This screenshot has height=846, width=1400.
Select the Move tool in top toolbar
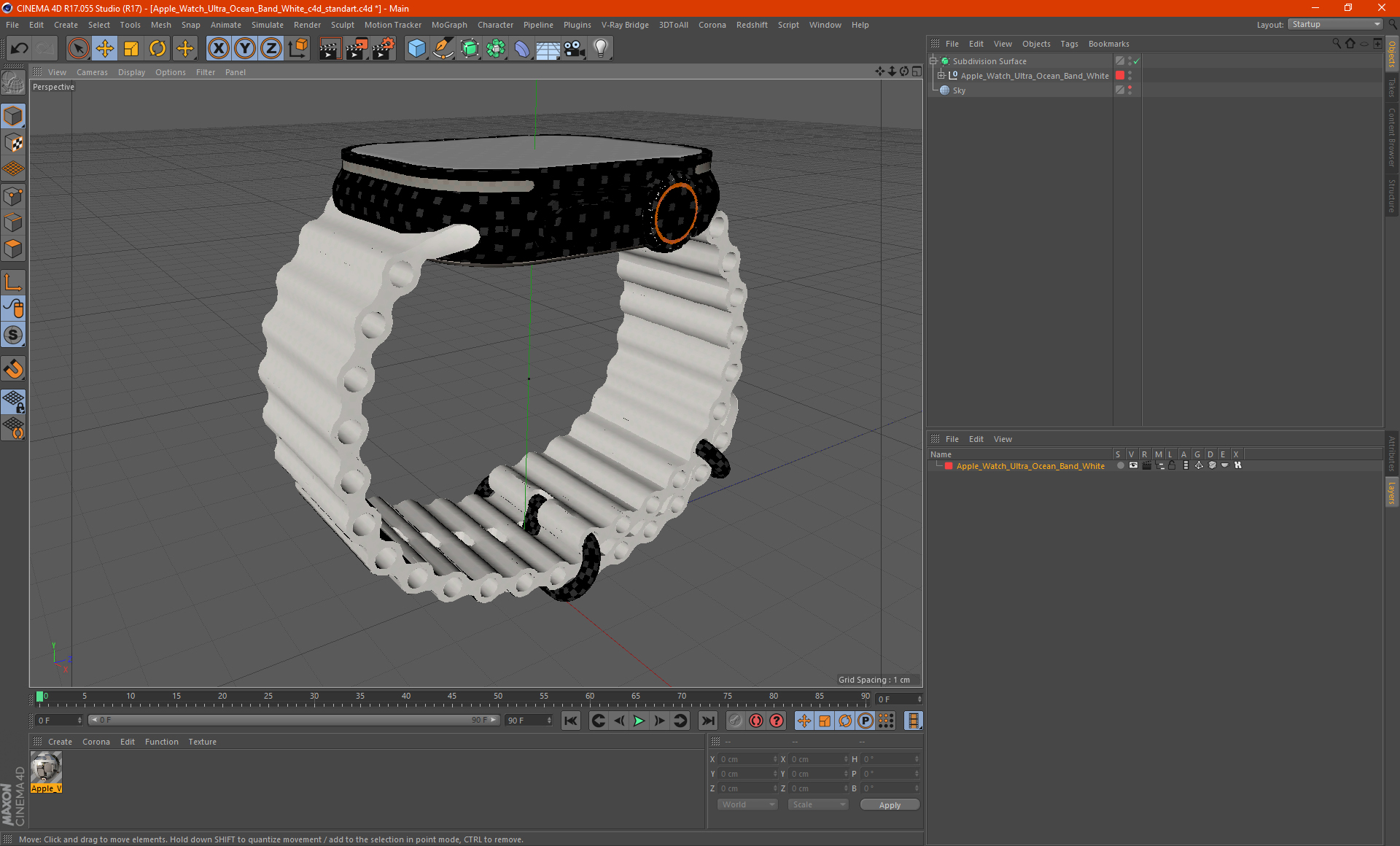coord(105,49)
